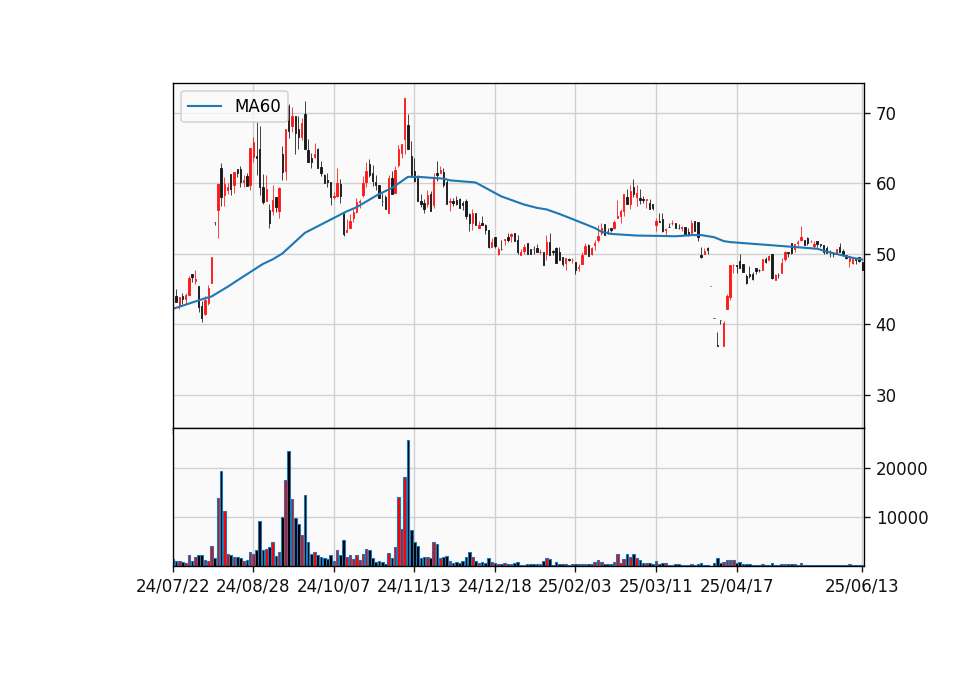Click the price axis value 50
Viewport: 960px width, 690px height.
click(886, 255)
